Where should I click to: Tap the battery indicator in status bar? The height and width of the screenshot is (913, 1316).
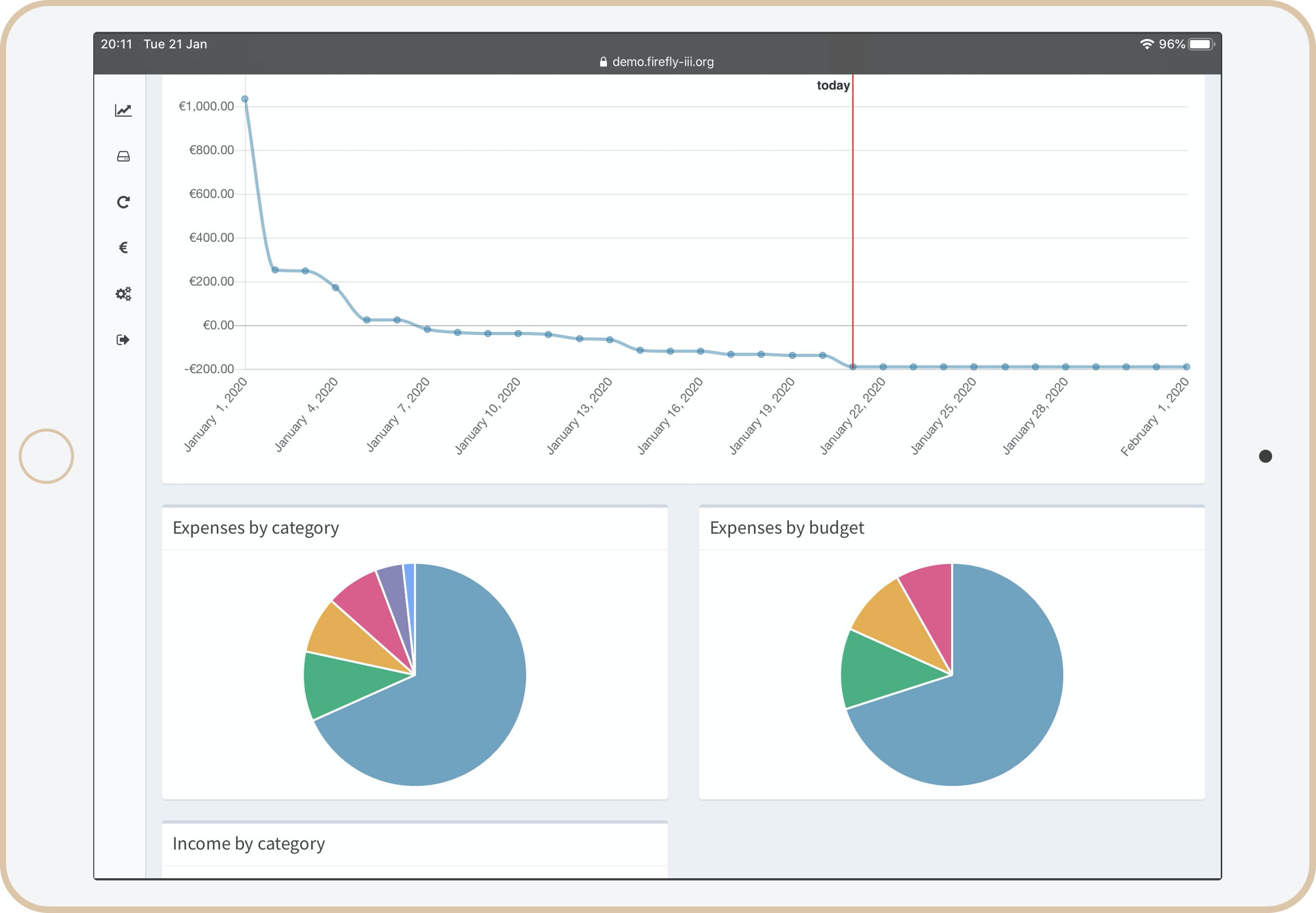tap(1201, 44)
